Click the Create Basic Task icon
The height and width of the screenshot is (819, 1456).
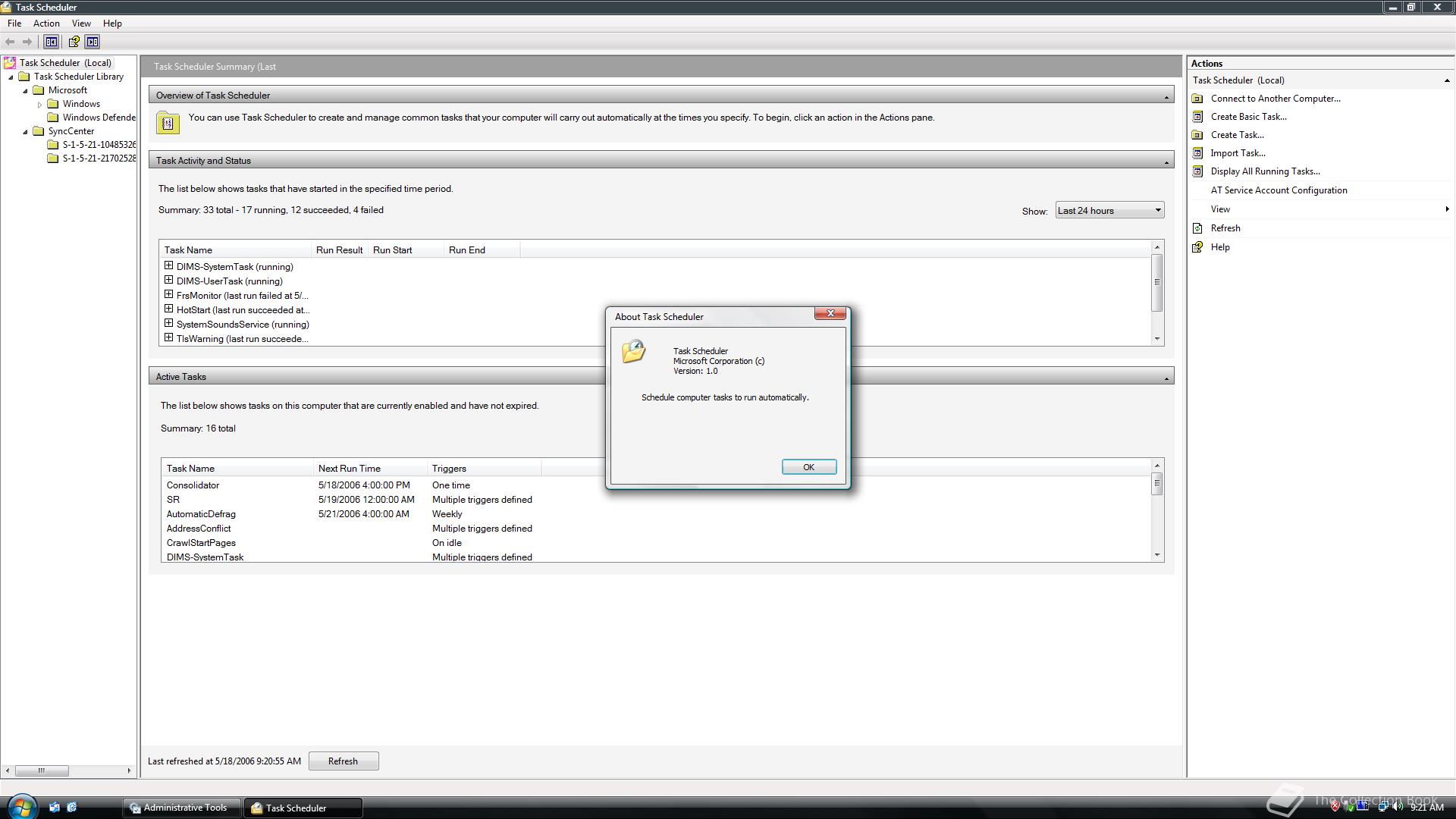point(1197,117)
